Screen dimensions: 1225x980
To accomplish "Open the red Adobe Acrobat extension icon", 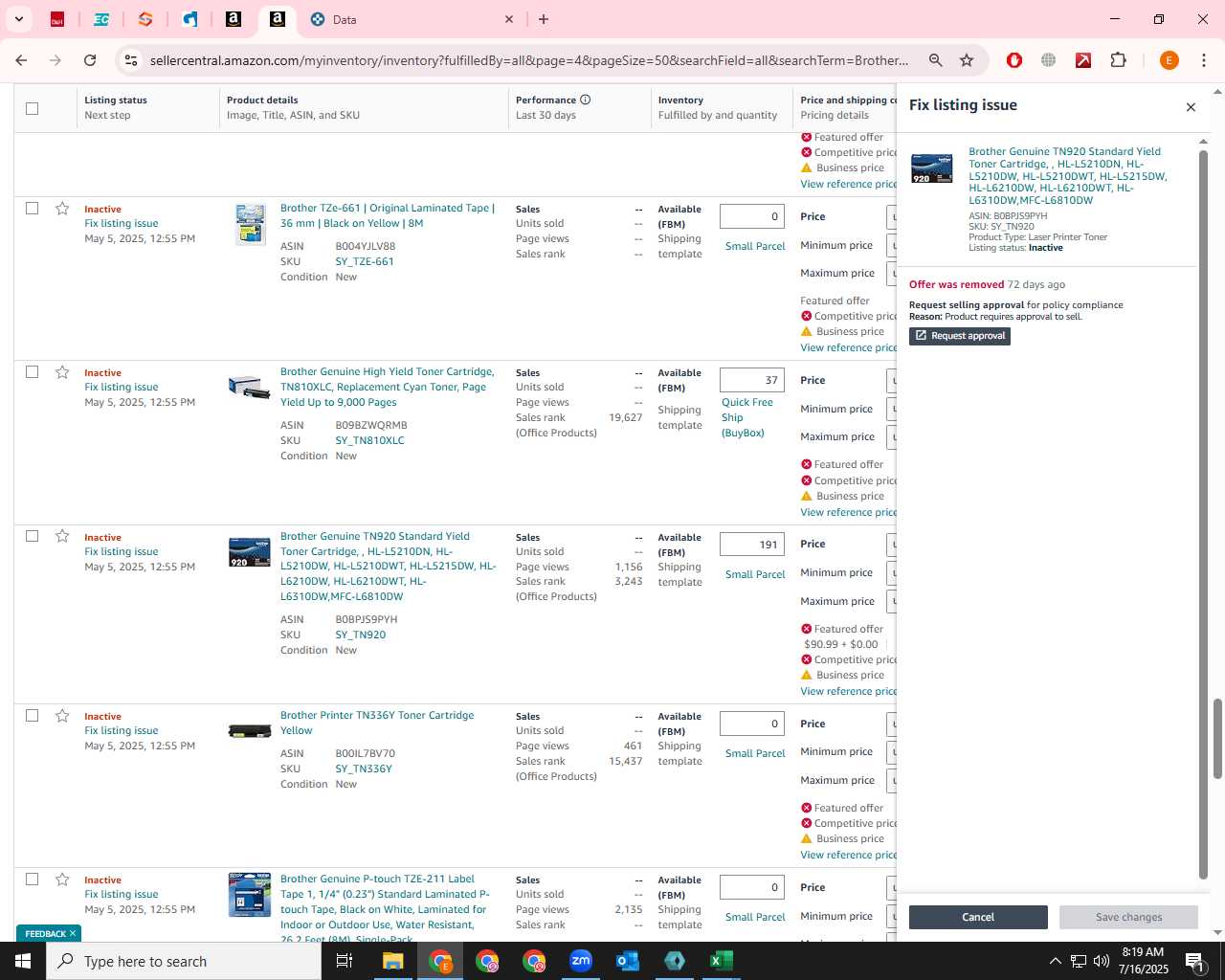I will tap(1083, 60).
